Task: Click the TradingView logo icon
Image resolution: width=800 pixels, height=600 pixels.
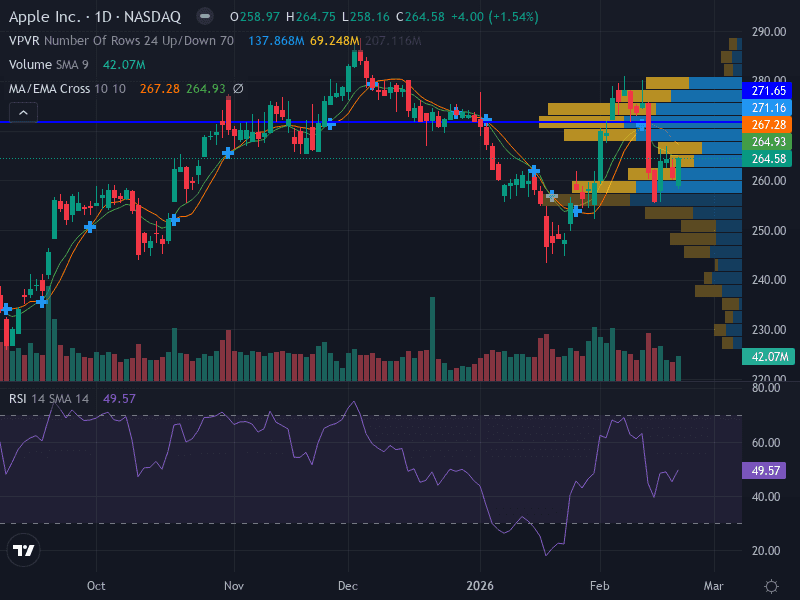Action: tap(23, 550)
